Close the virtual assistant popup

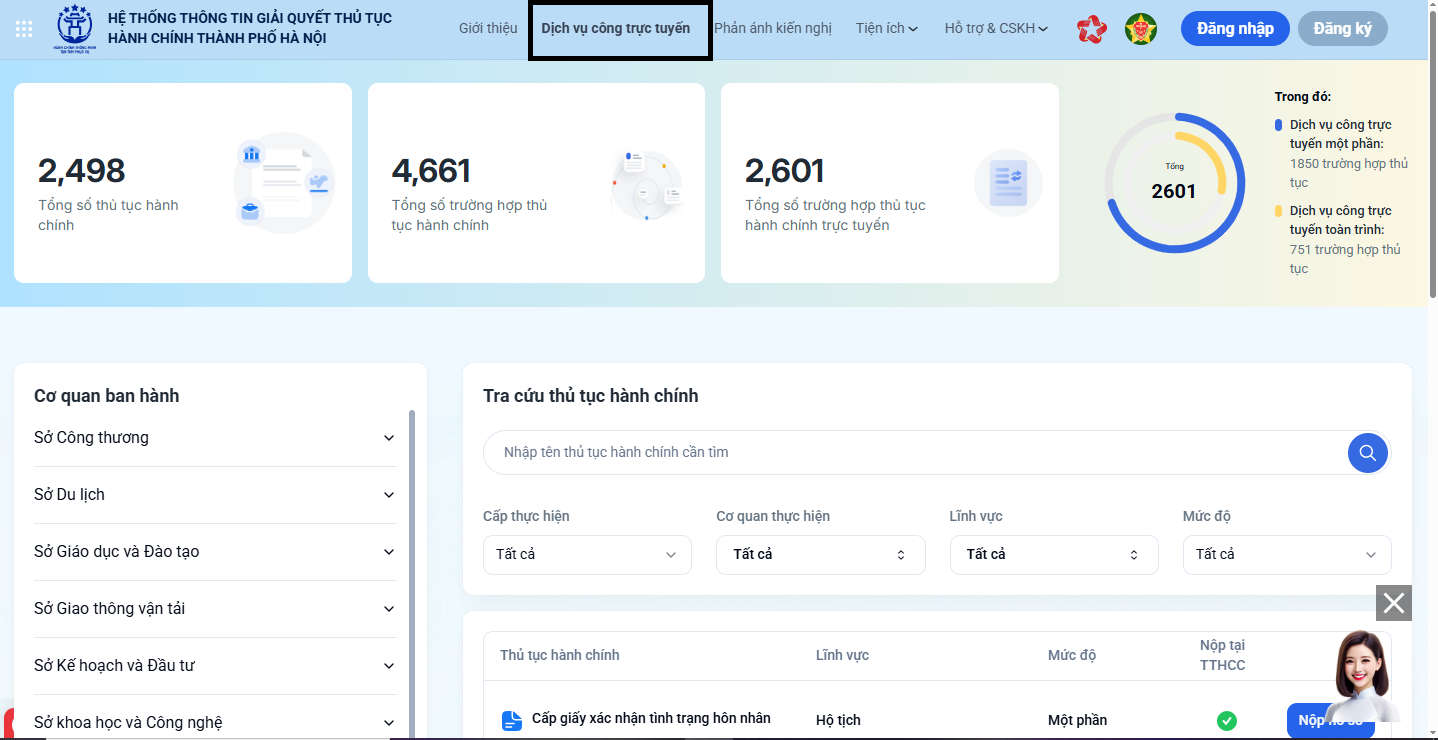coord(1394,603)
